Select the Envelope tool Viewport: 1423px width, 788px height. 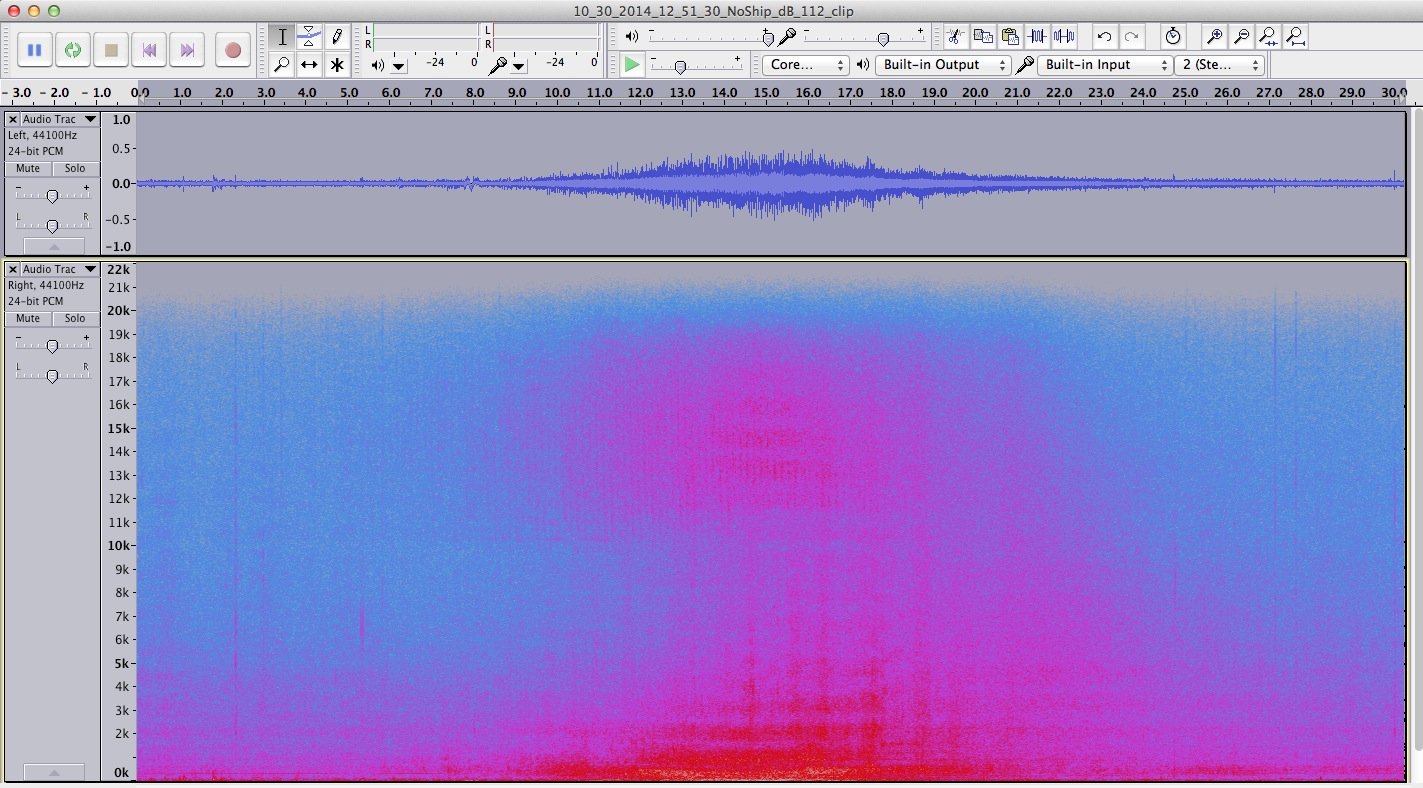[x=310, y=37]
